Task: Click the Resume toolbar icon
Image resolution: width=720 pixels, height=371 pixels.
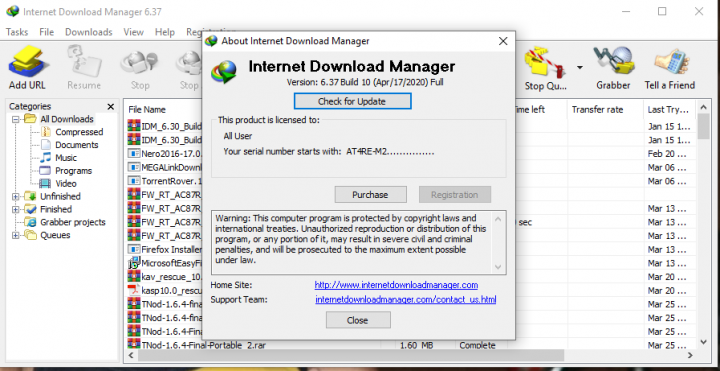Action: coord(84,67)
